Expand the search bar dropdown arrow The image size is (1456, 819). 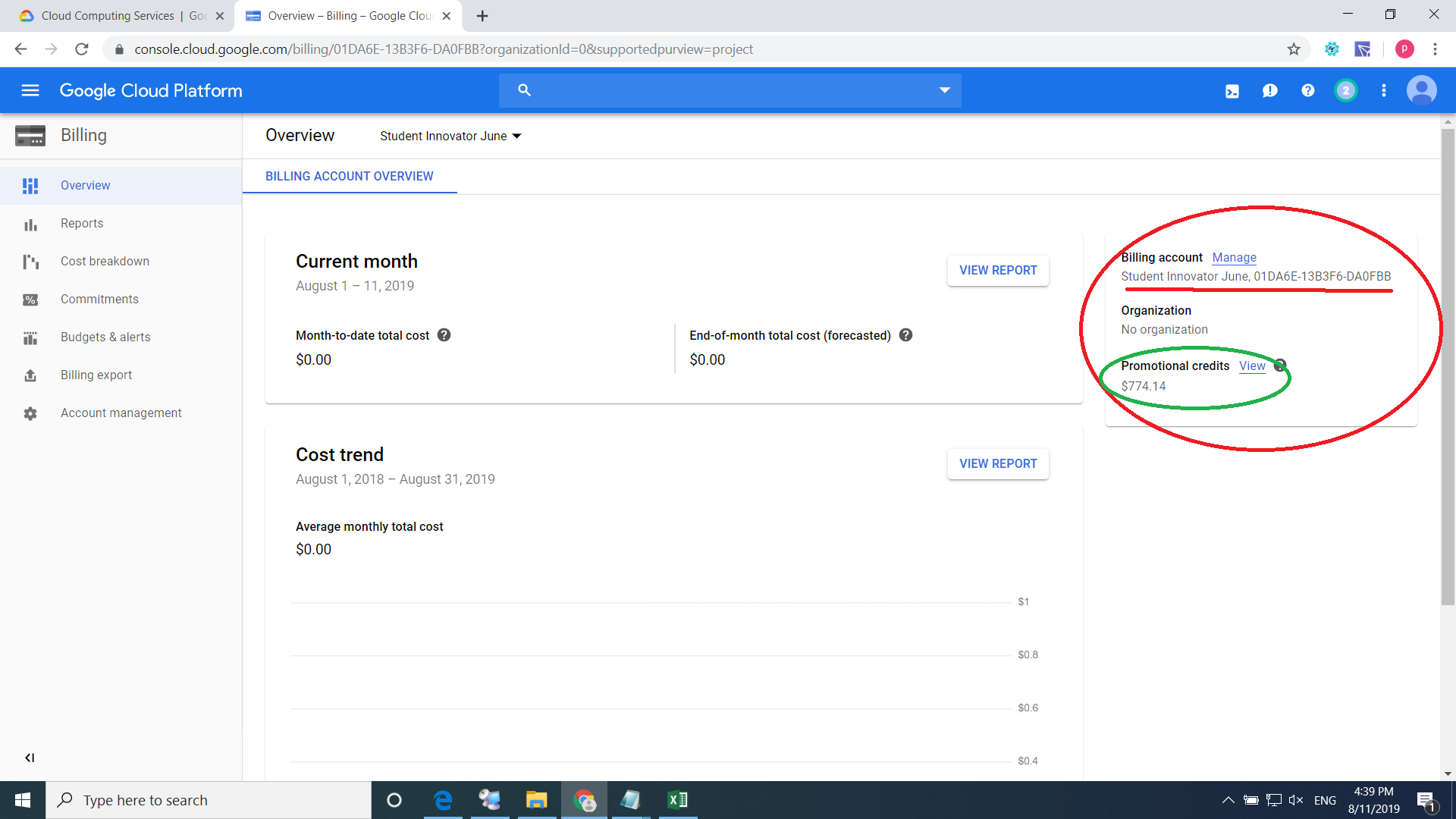pyautogui.click(x=944, y=90)
